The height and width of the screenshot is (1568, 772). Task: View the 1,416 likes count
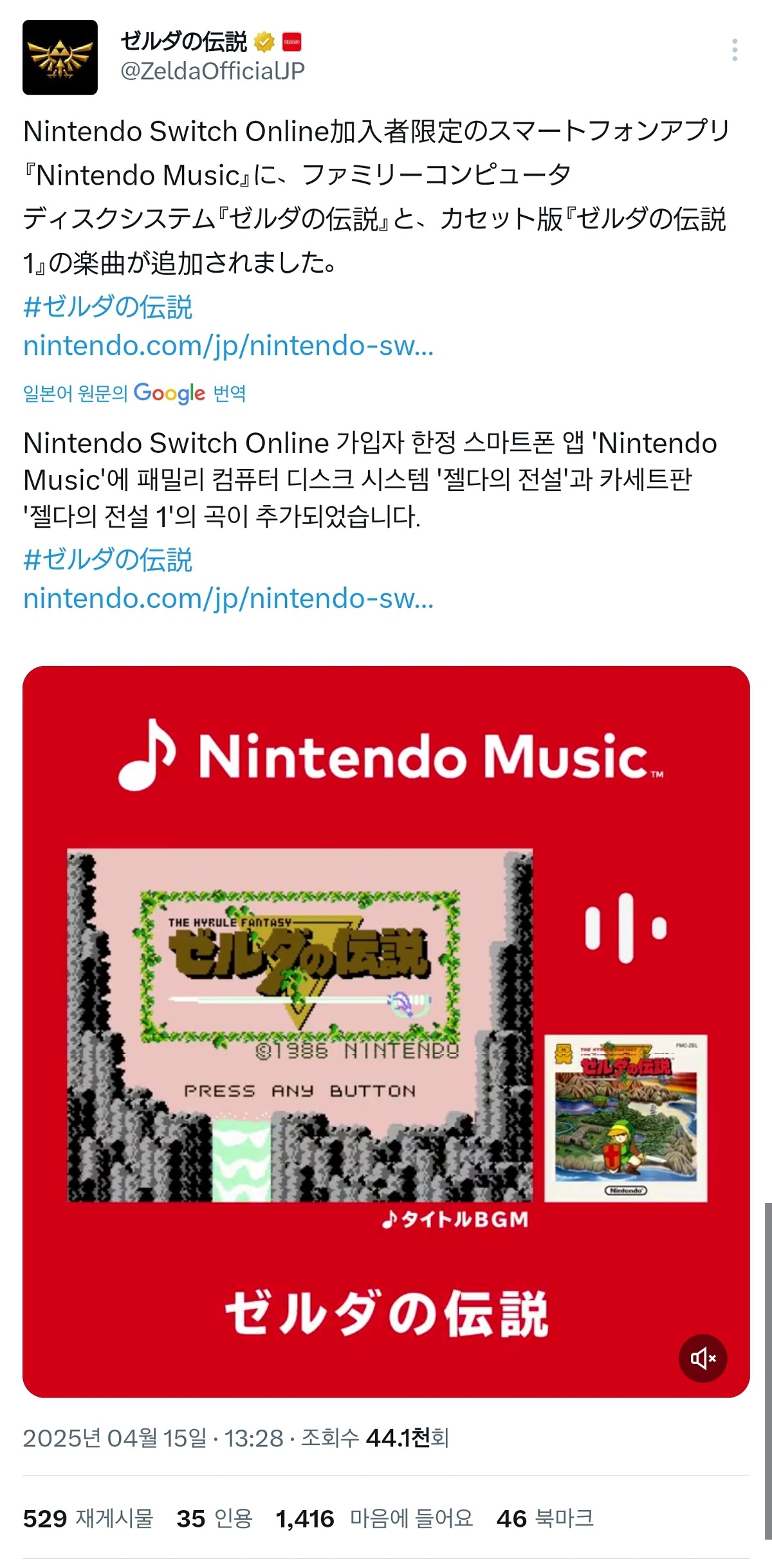(x=374, y=1518)
